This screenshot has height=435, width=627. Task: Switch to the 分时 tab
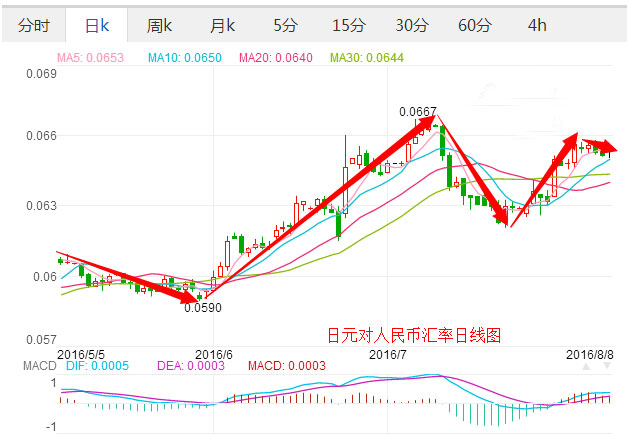point(34,26)
